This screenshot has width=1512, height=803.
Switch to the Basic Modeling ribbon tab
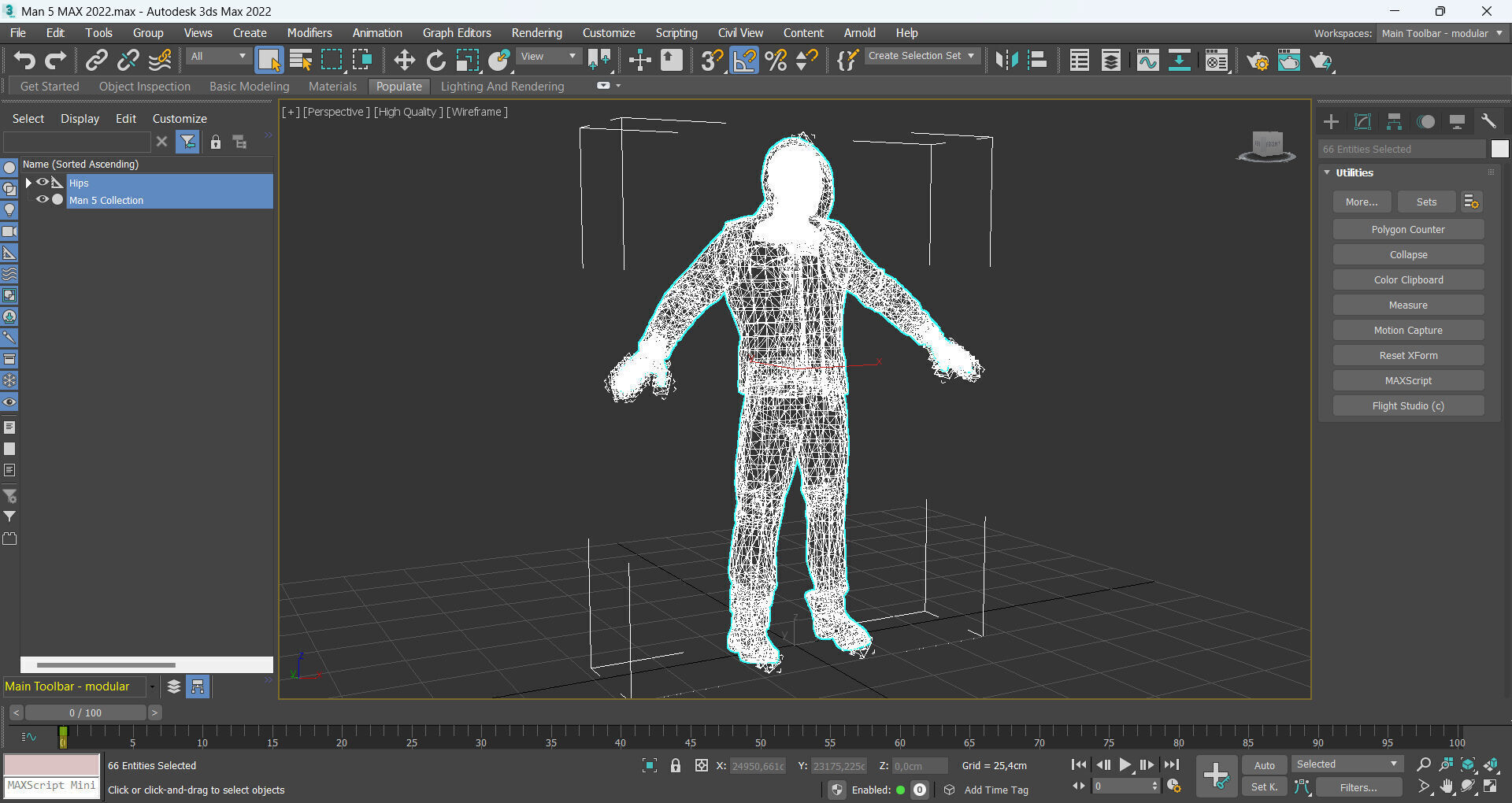point(250,87)
